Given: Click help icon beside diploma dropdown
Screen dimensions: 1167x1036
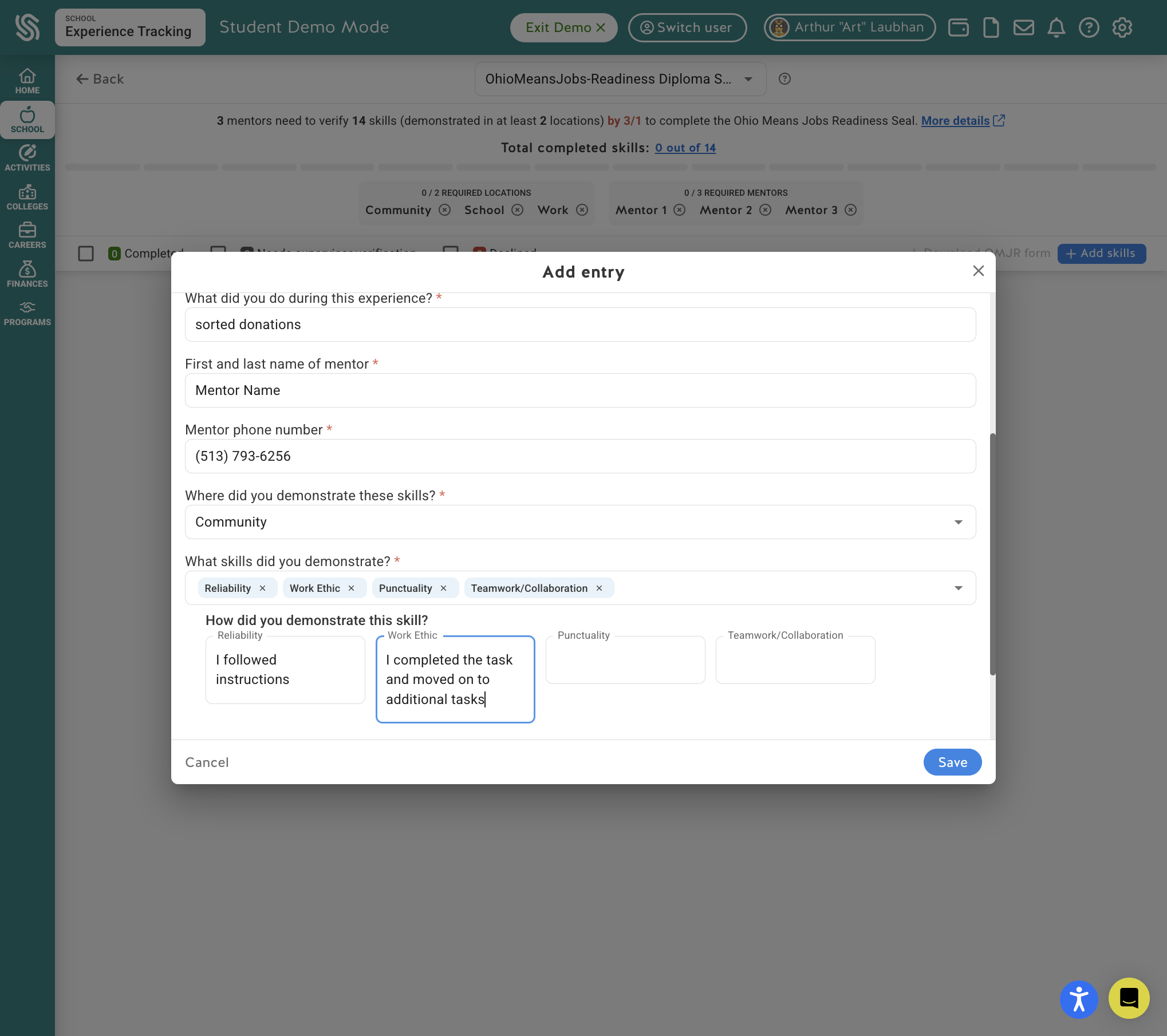Looking at the screenshot, I should coord(784,79).
